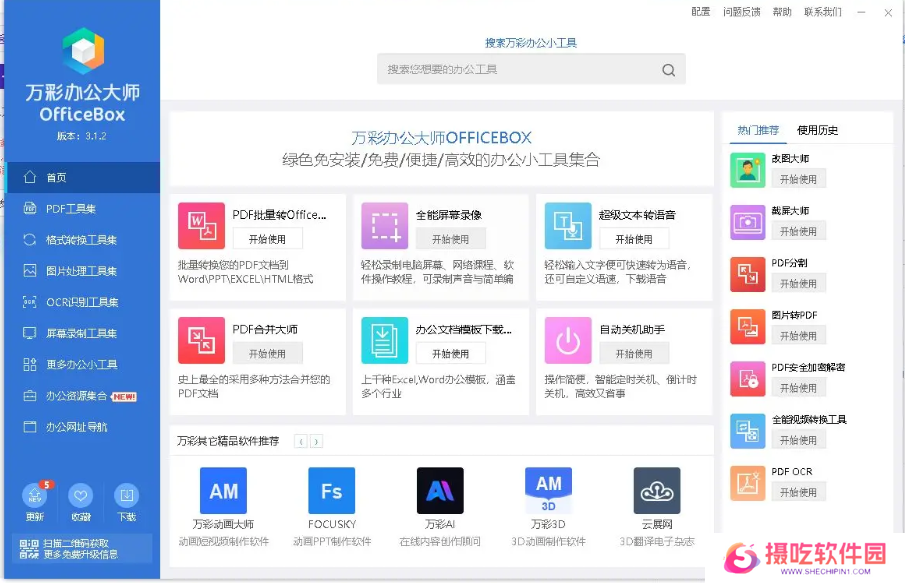Start using 自动关机助手
The height and width of the screenshot is (583, 905).
tap(634, 353)
